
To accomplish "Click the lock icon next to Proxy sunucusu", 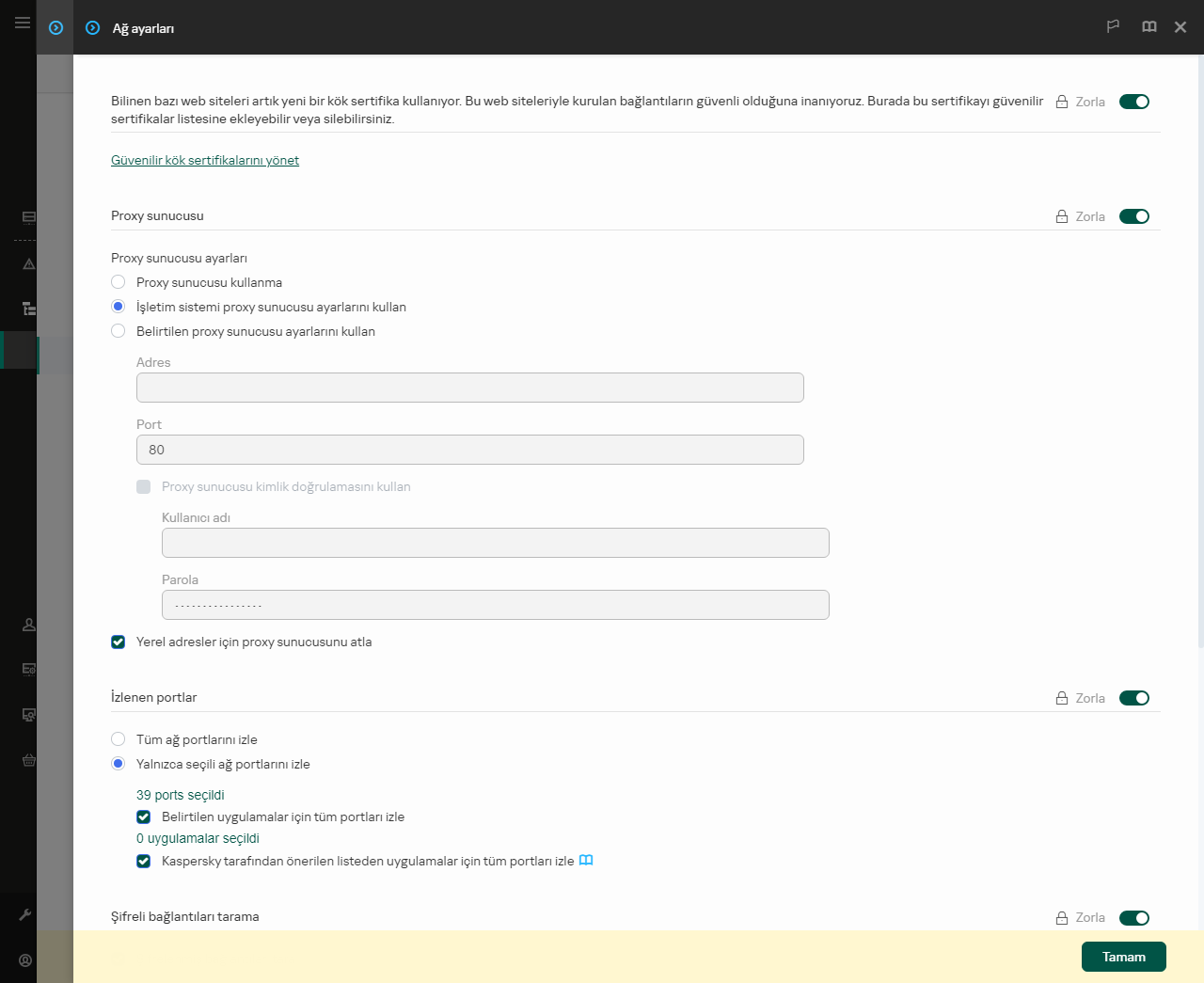I will coord(1062,216).
